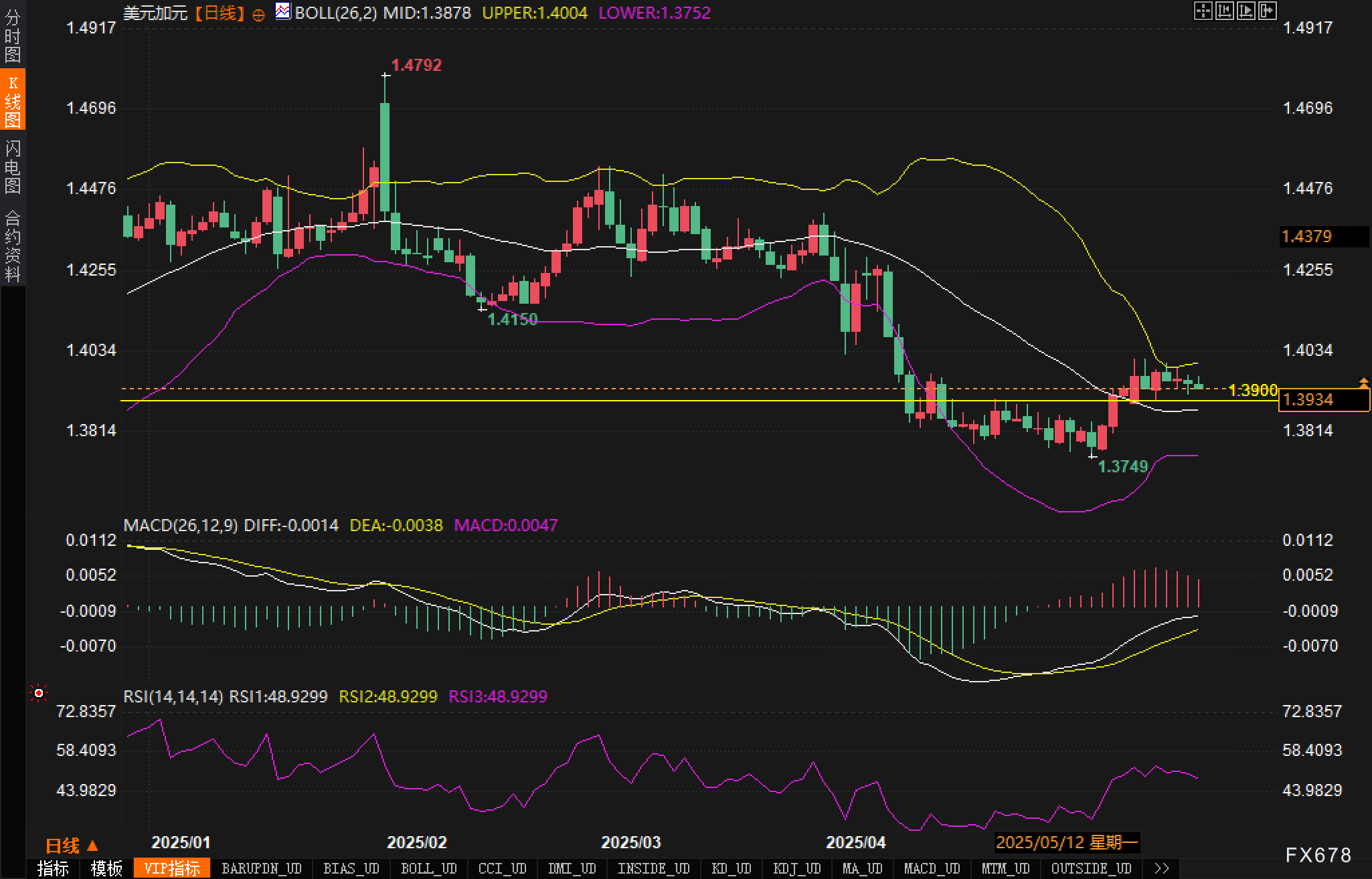Open the VIP指标 tab
Screen dimensions: 1372x879
pos(172,868)
